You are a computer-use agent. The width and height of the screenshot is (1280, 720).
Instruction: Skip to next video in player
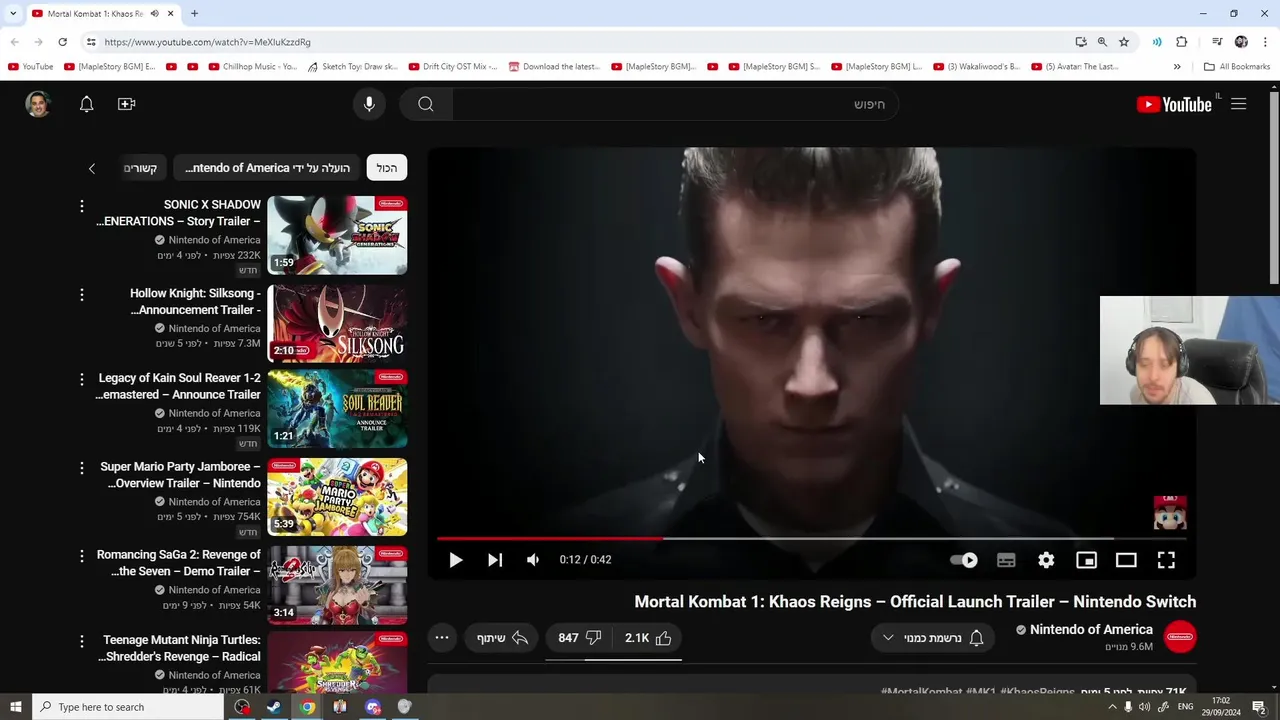click(495, 560)
